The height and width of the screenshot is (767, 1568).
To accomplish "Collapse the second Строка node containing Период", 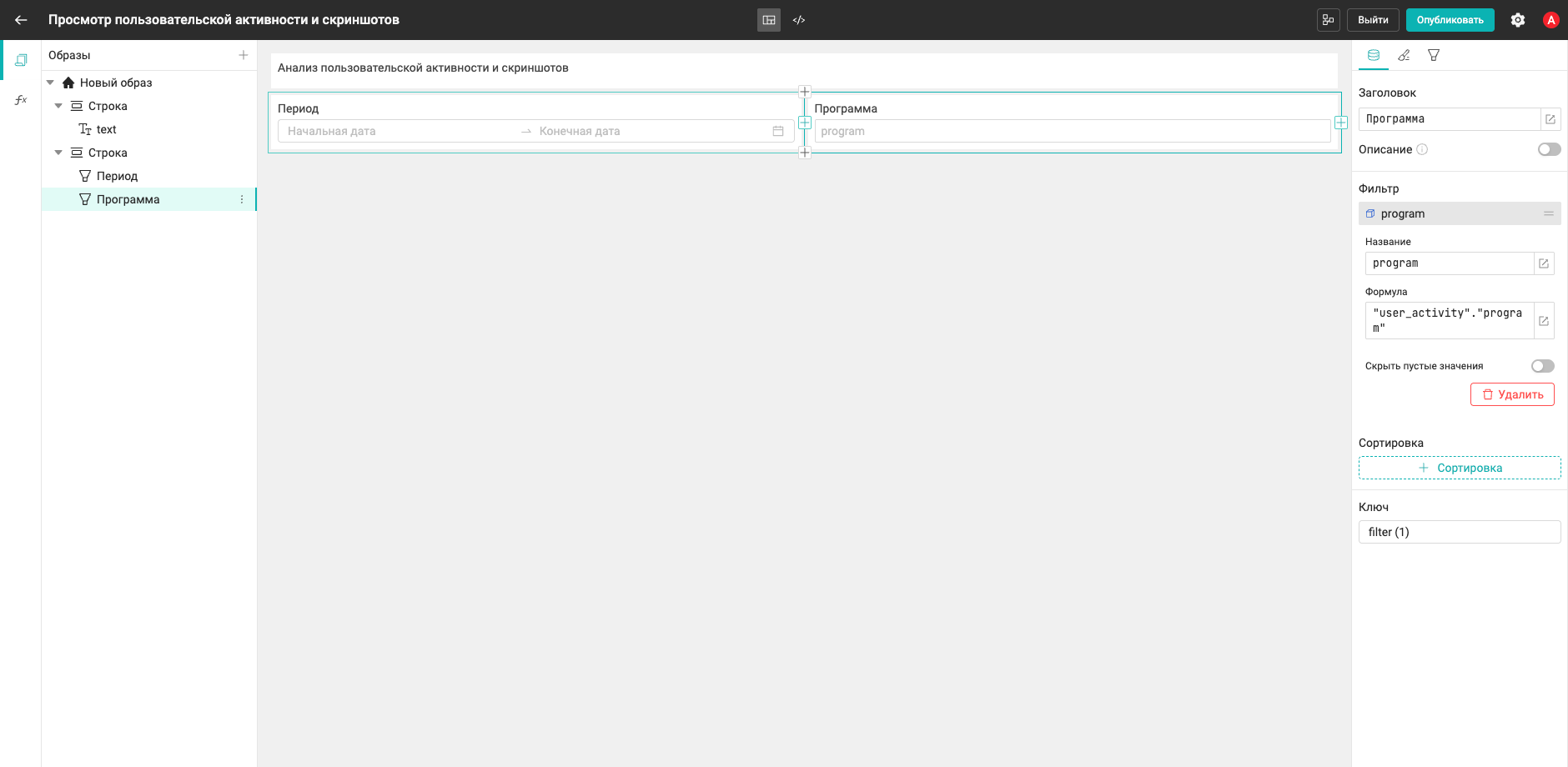I will click(x=58, y=153).
